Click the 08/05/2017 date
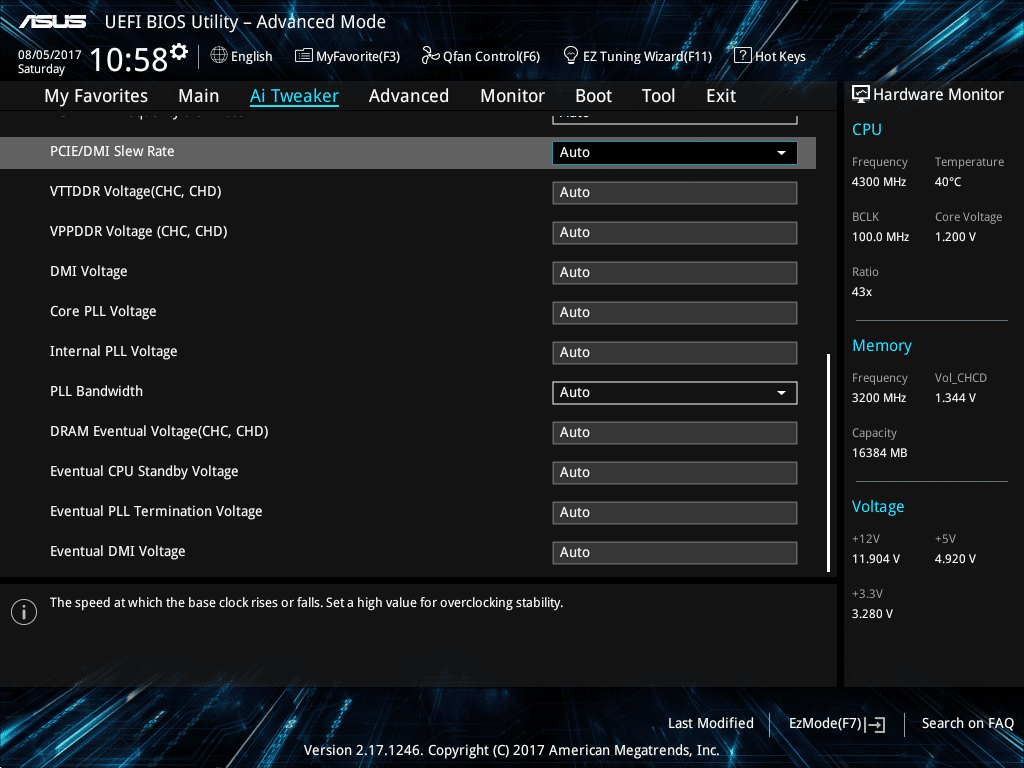Viewport: 1024px width, 768px height. [x=50, y=55]
